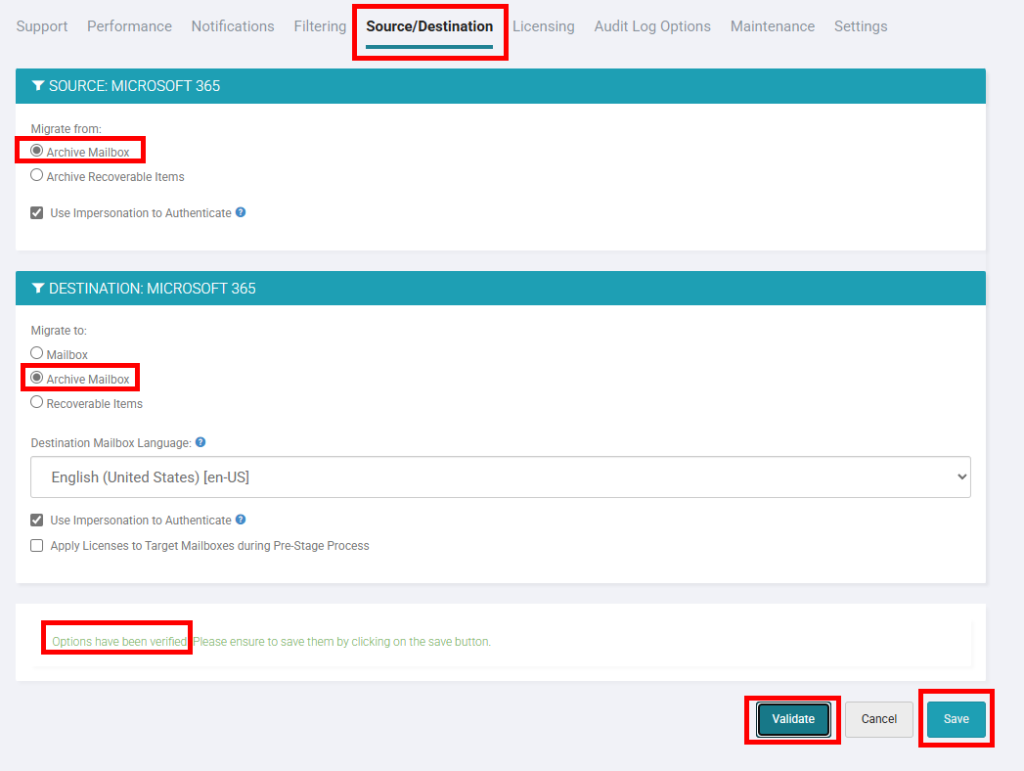The height and width of the screenshot is (771, 1024).
Task: Click filter icon in Destination Microsoft 365 header
Action: coord(38,288)
